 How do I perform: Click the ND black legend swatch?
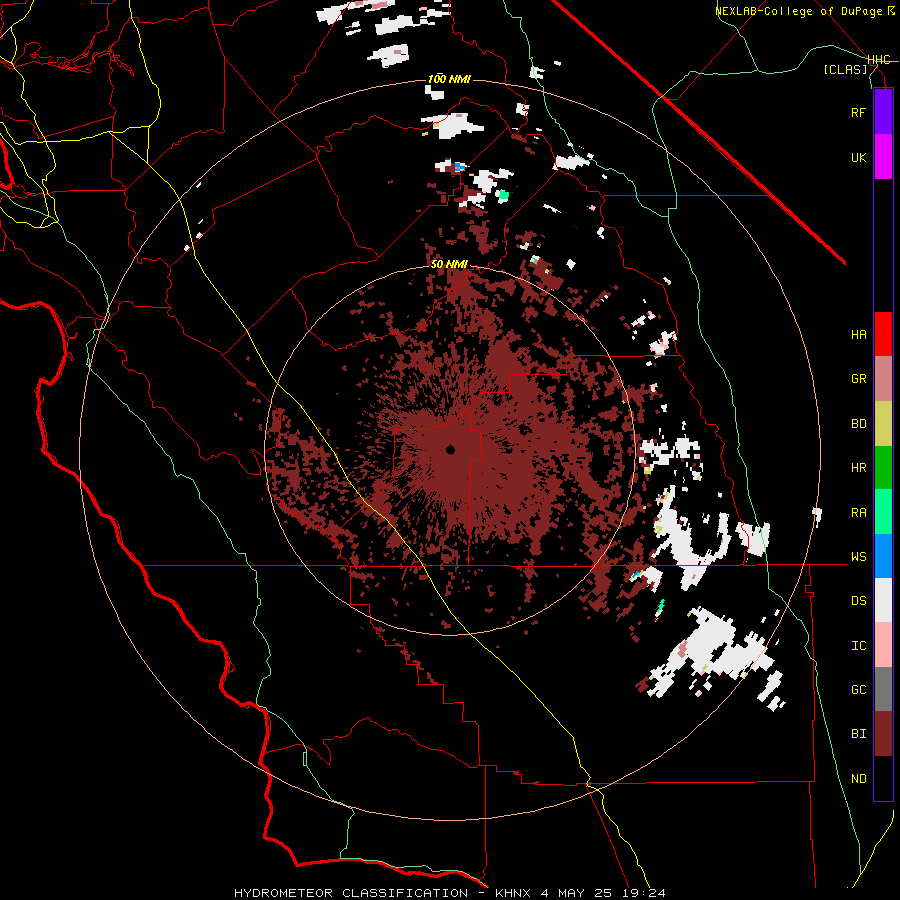[883, 778]
